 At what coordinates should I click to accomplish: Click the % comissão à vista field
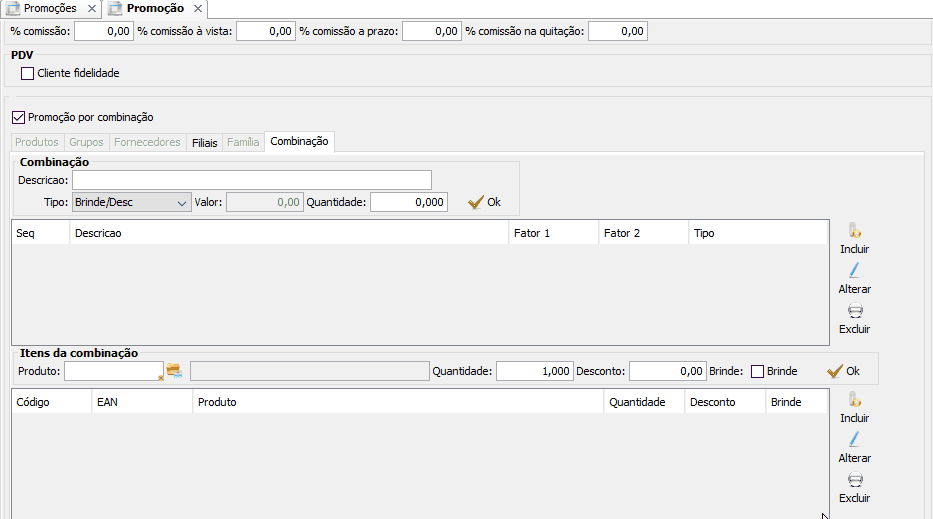tap(265, 31)
